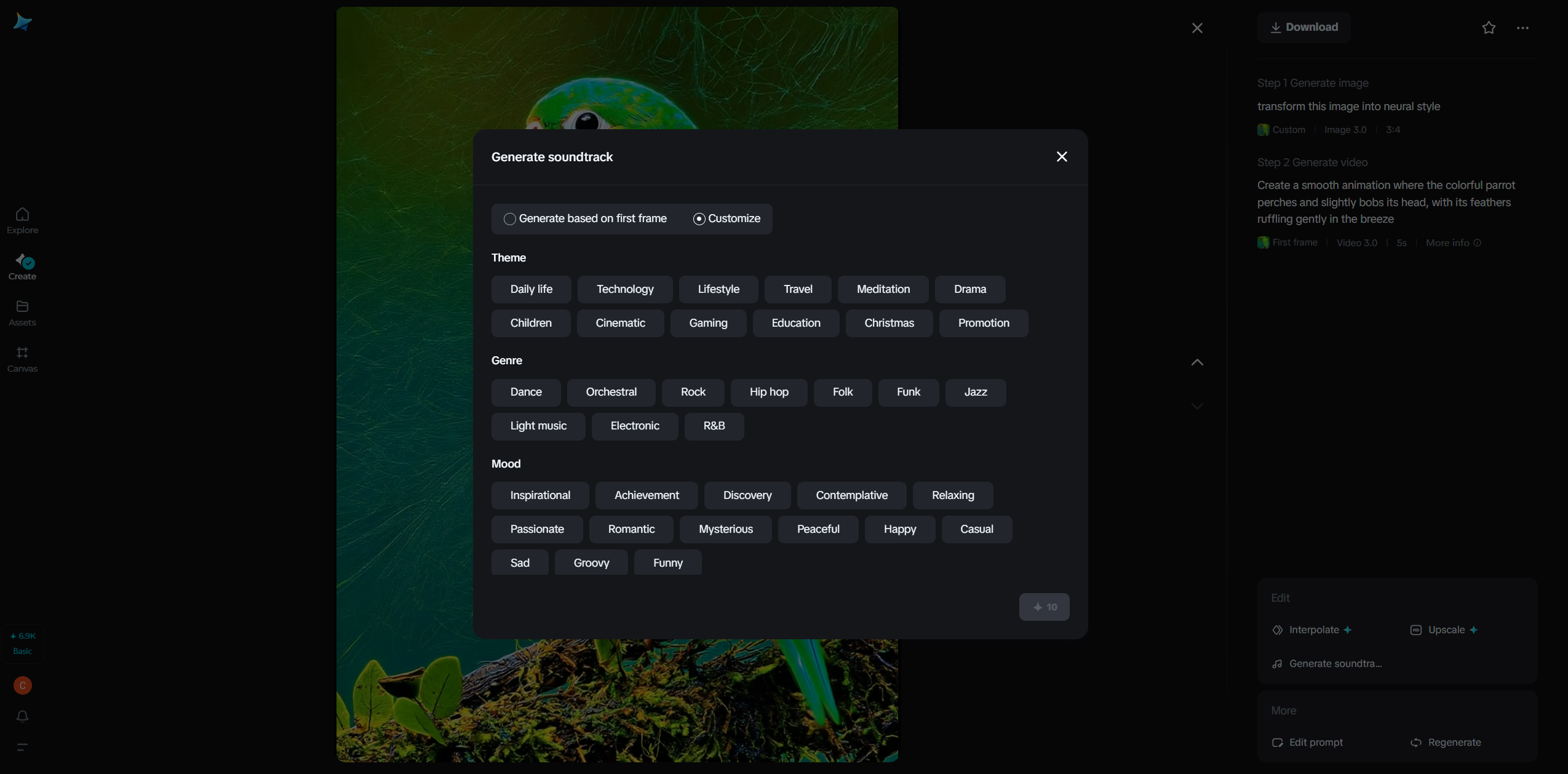Click the Upscale HD icon

pos(1415,630)
